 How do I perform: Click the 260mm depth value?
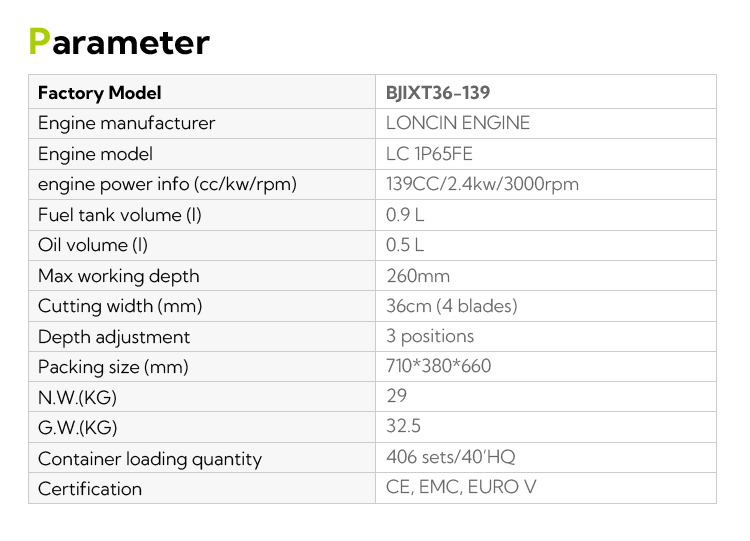tap(418, 276)
